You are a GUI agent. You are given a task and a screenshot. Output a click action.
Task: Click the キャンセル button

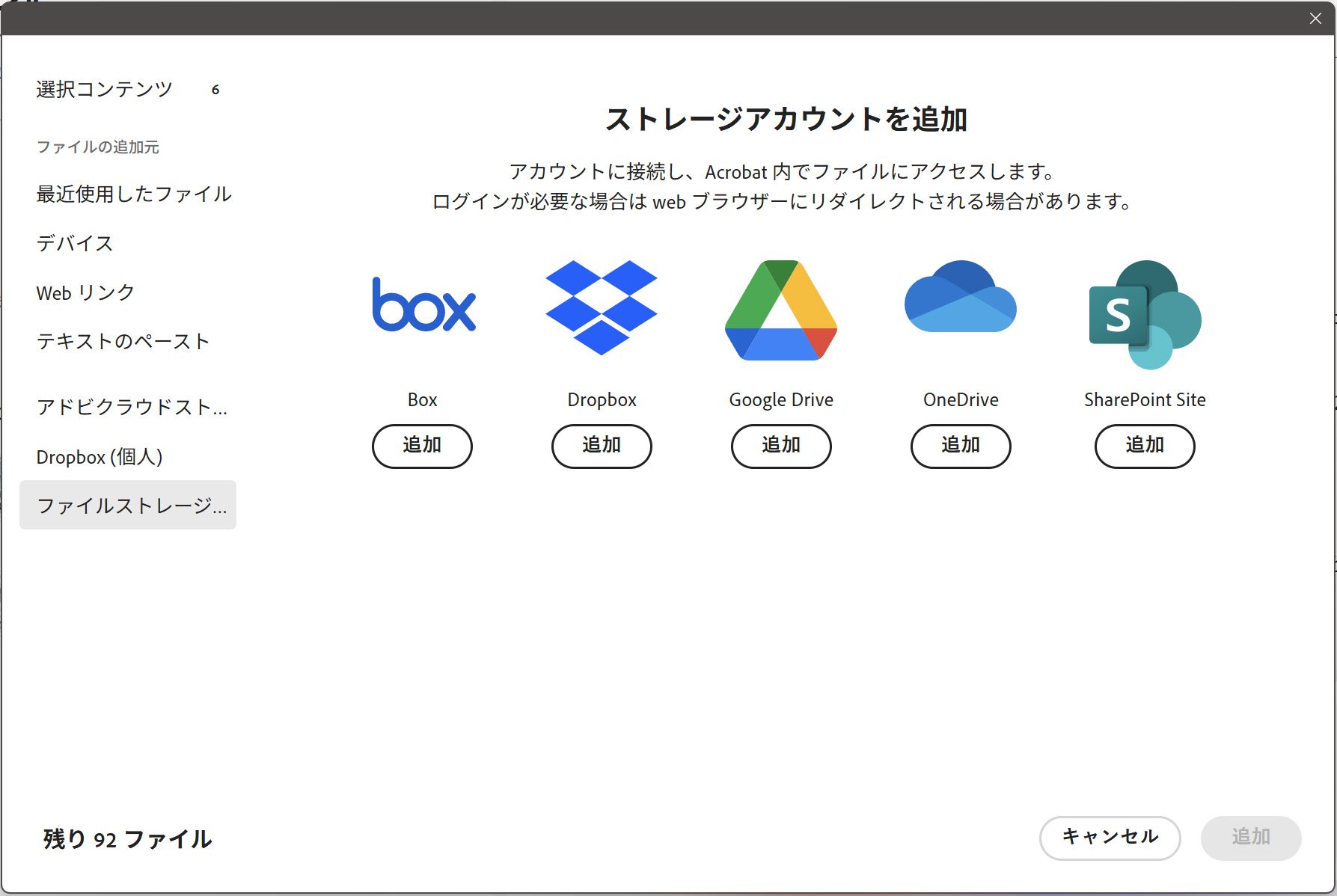click(x=1110, y=837)
